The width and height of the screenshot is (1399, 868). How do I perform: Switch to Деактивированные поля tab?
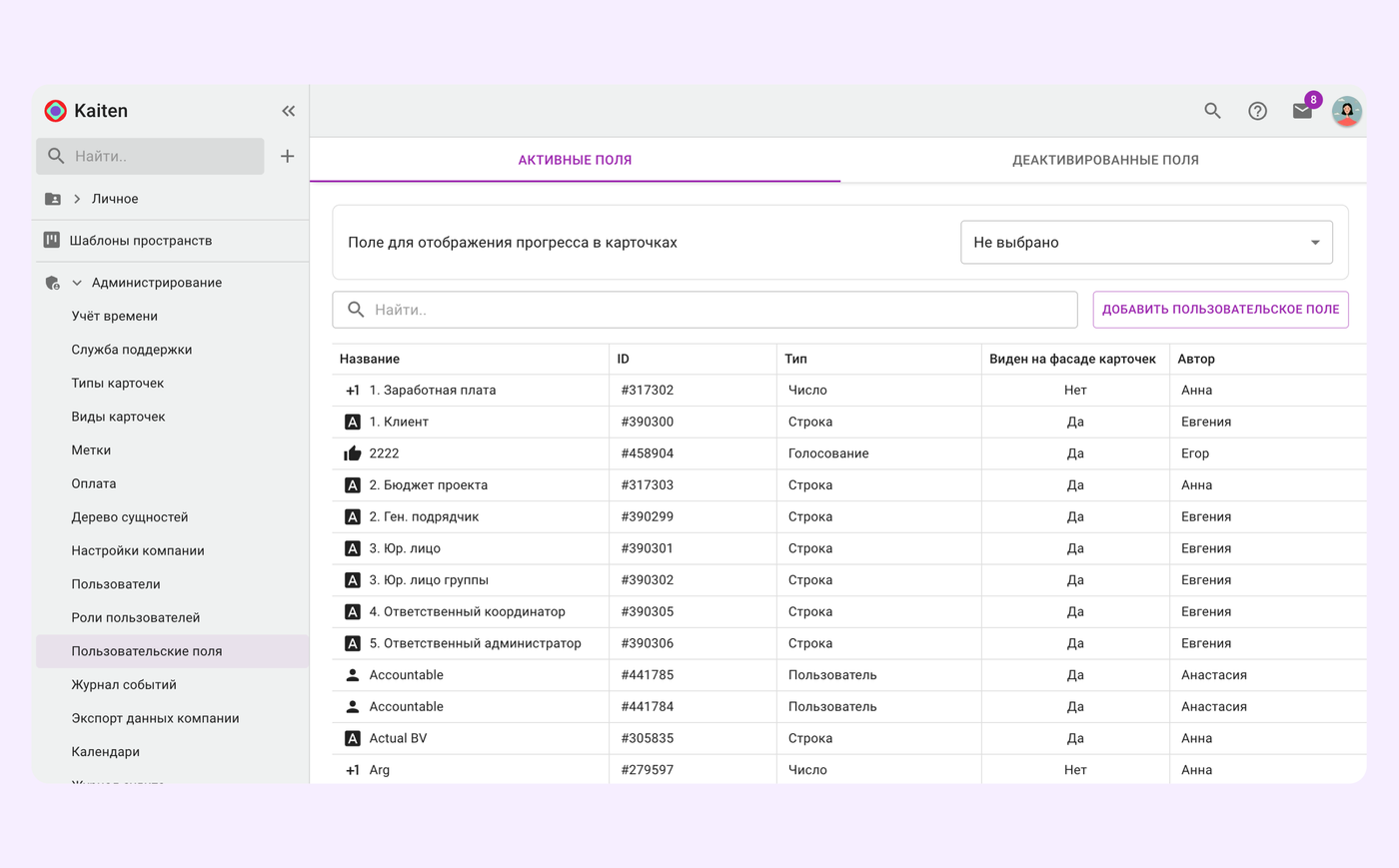click(x=1104, y=160)
